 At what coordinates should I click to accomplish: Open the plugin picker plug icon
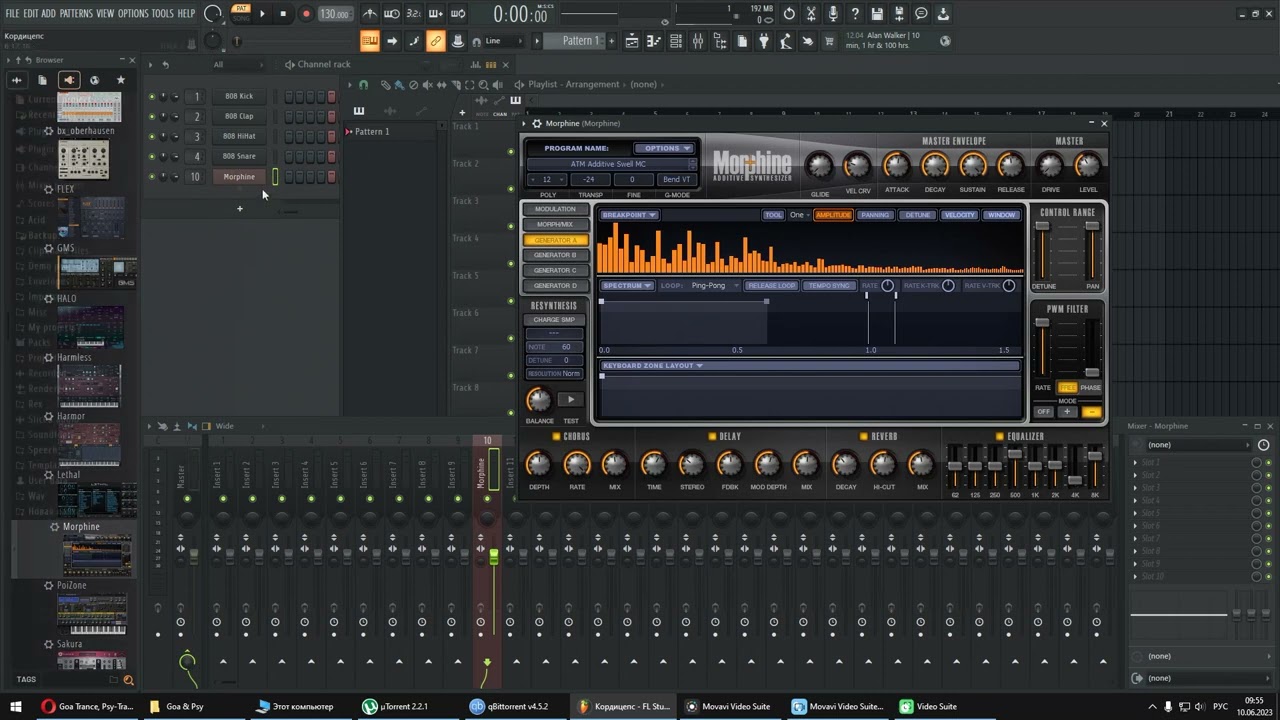(x=764, y=41)
